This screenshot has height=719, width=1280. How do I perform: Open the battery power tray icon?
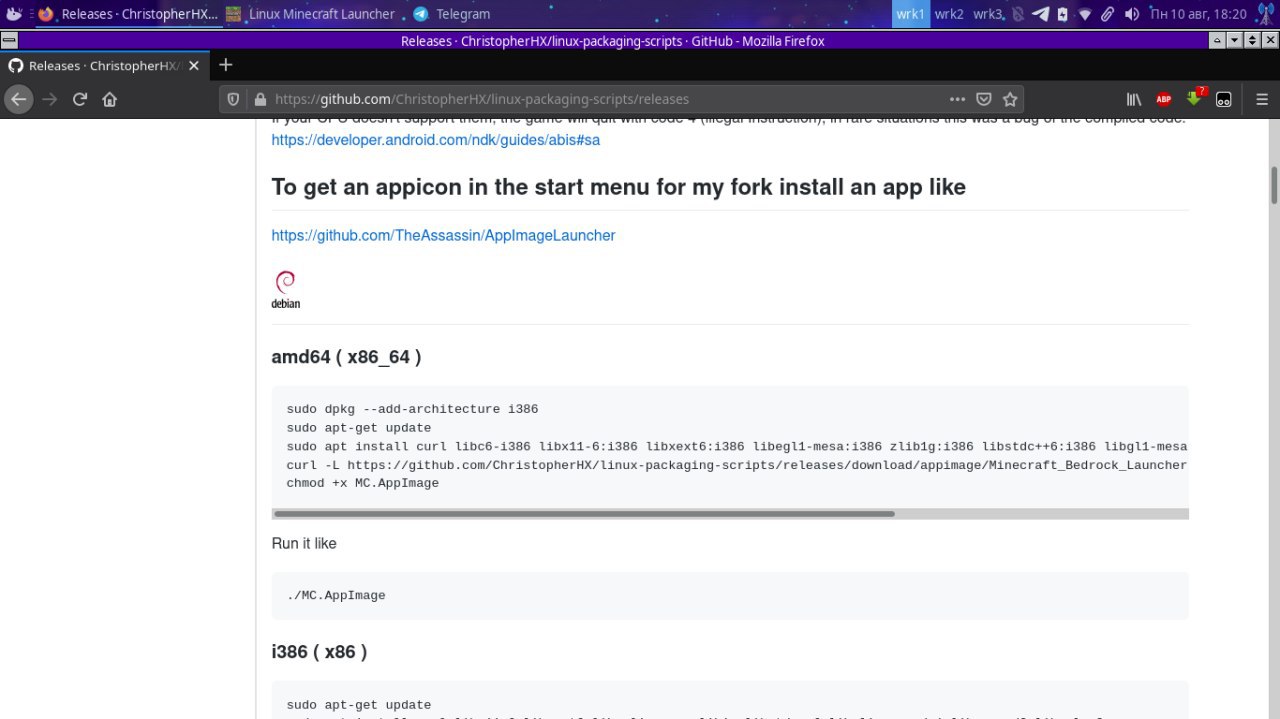(x=1063, y=14)
